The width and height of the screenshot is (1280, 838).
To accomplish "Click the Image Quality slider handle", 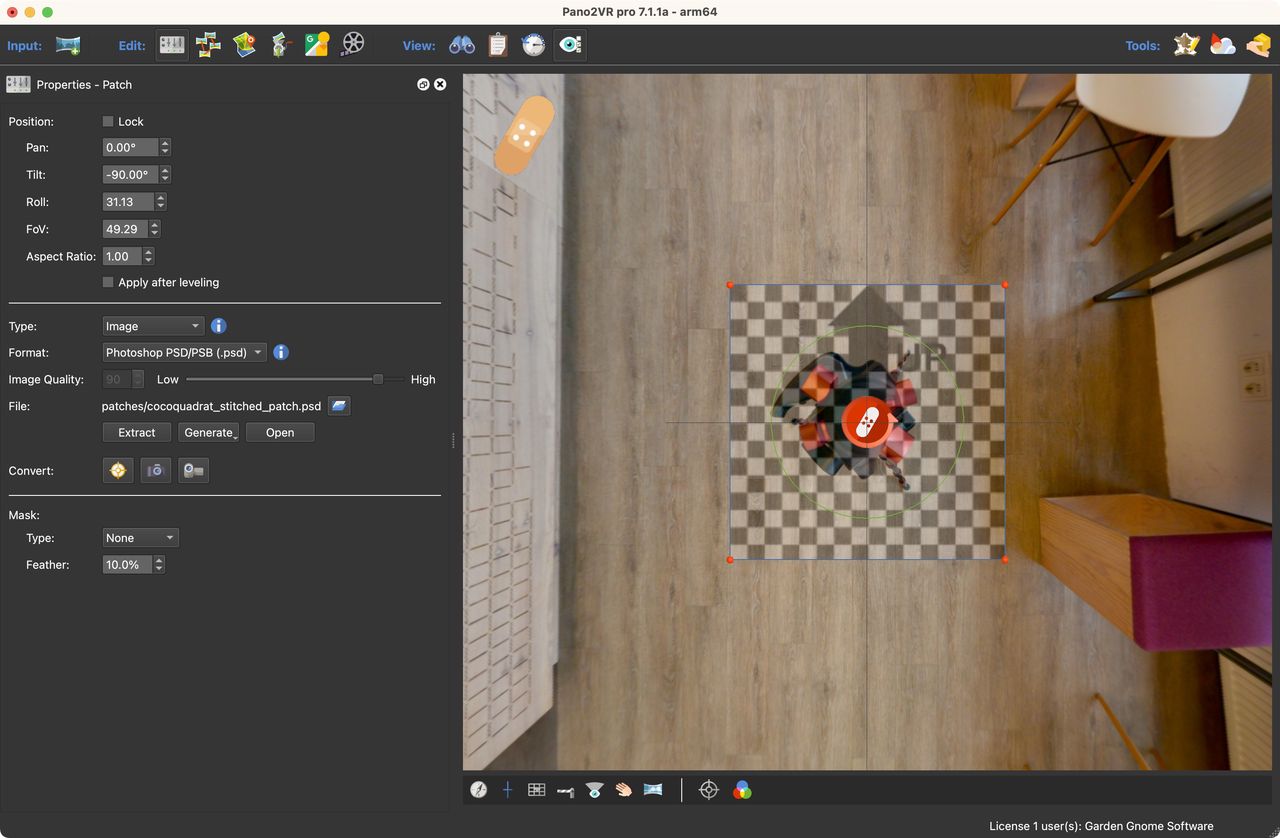I will [x=378, y=379].
